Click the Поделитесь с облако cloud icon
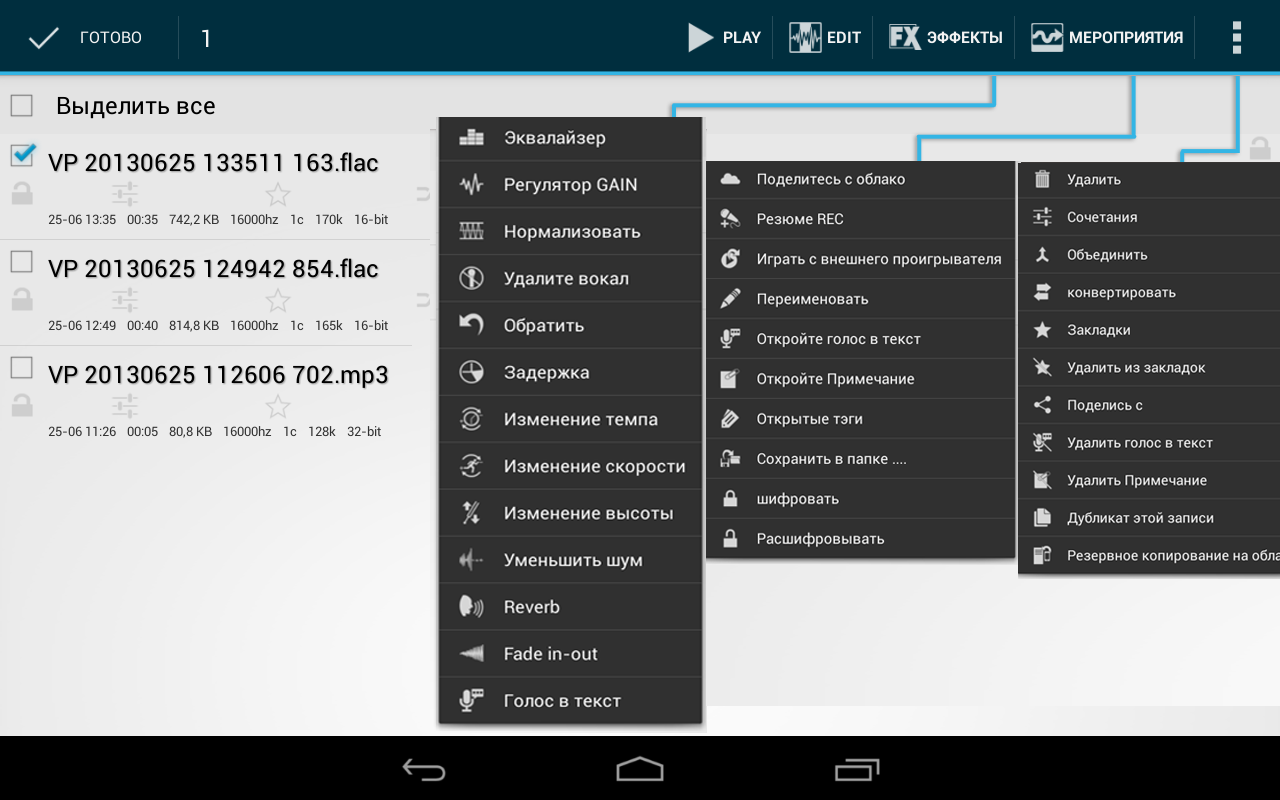This screenshot has width=1280, height=800. (x=731, y=179)
